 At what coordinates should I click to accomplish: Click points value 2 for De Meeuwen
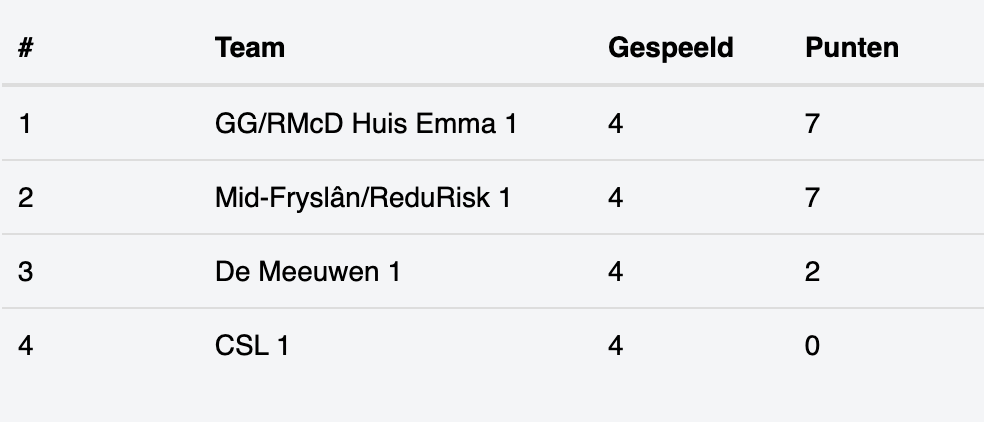click(x=812, y=272)
